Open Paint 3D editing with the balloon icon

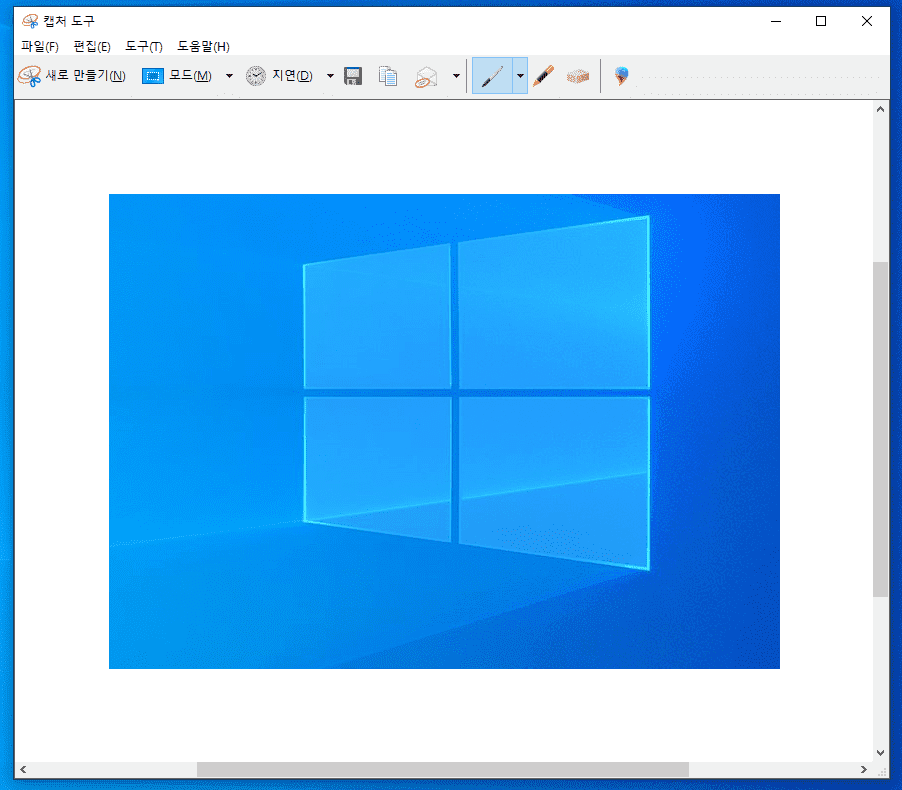click(x=621, y=75)
